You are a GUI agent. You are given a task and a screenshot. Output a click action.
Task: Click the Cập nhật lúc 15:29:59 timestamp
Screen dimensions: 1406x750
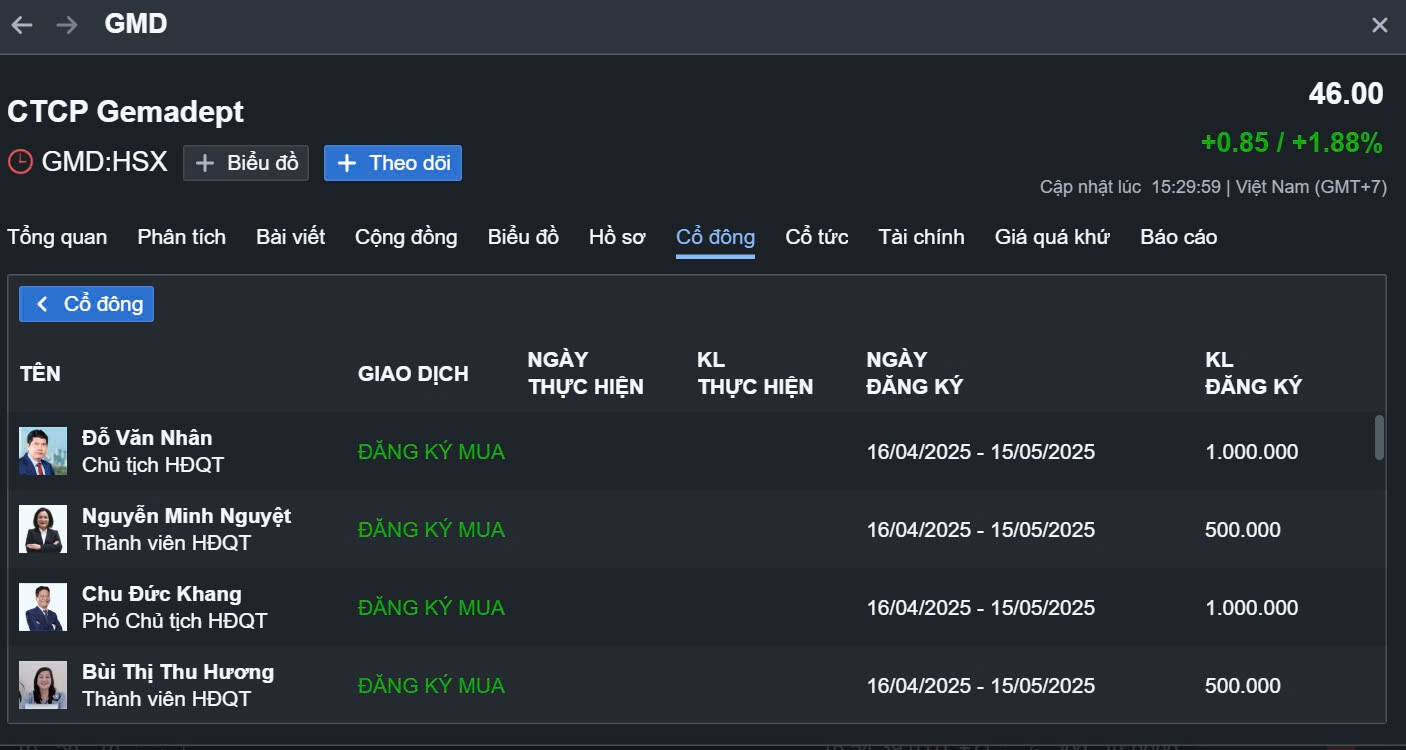1130,187
